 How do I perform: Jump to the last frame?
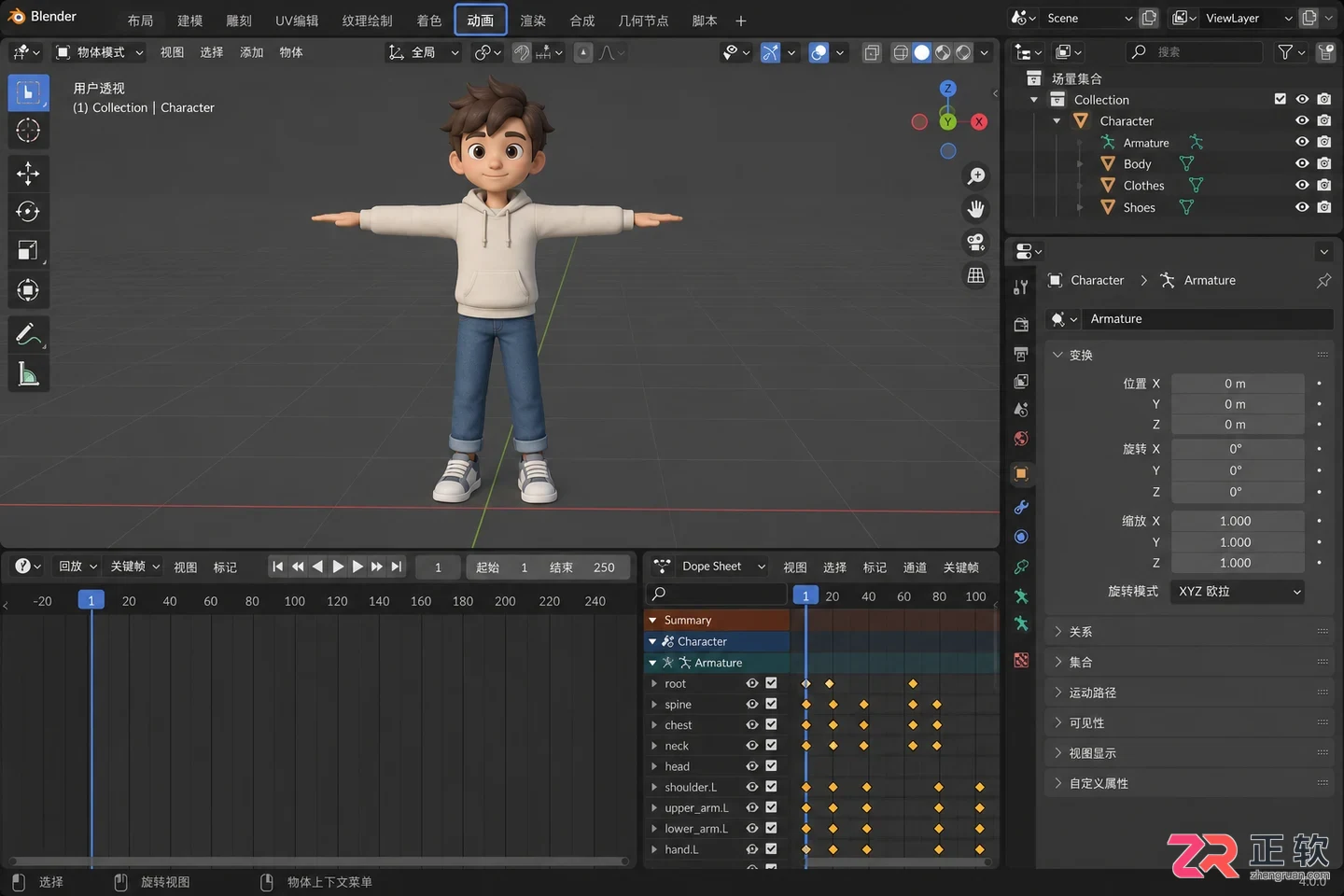(x=397, y=567)
